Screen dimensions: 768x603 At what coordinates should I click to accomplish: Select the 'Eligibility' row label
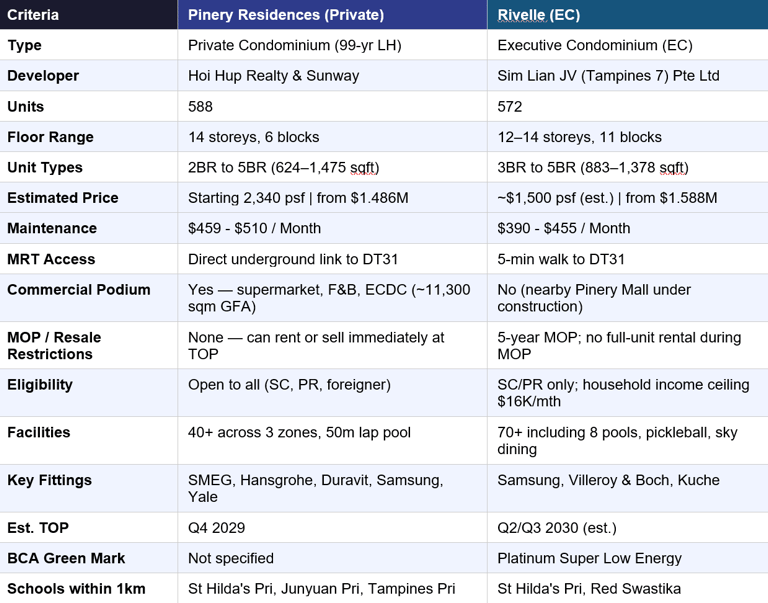coord(89,393)
